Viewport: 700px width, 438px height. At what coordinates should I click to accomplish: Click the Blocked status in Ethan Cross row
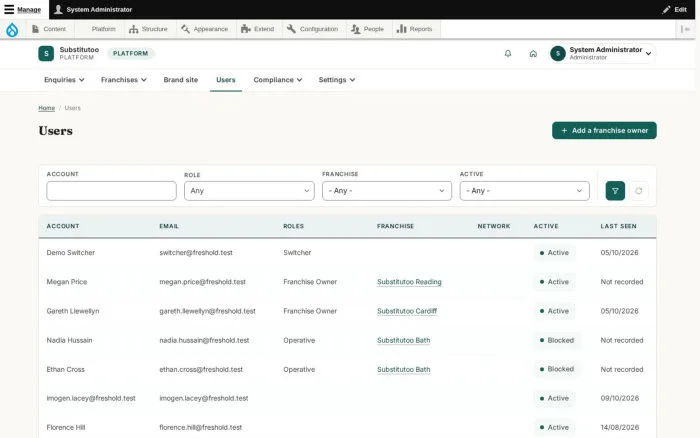[557, 369]
